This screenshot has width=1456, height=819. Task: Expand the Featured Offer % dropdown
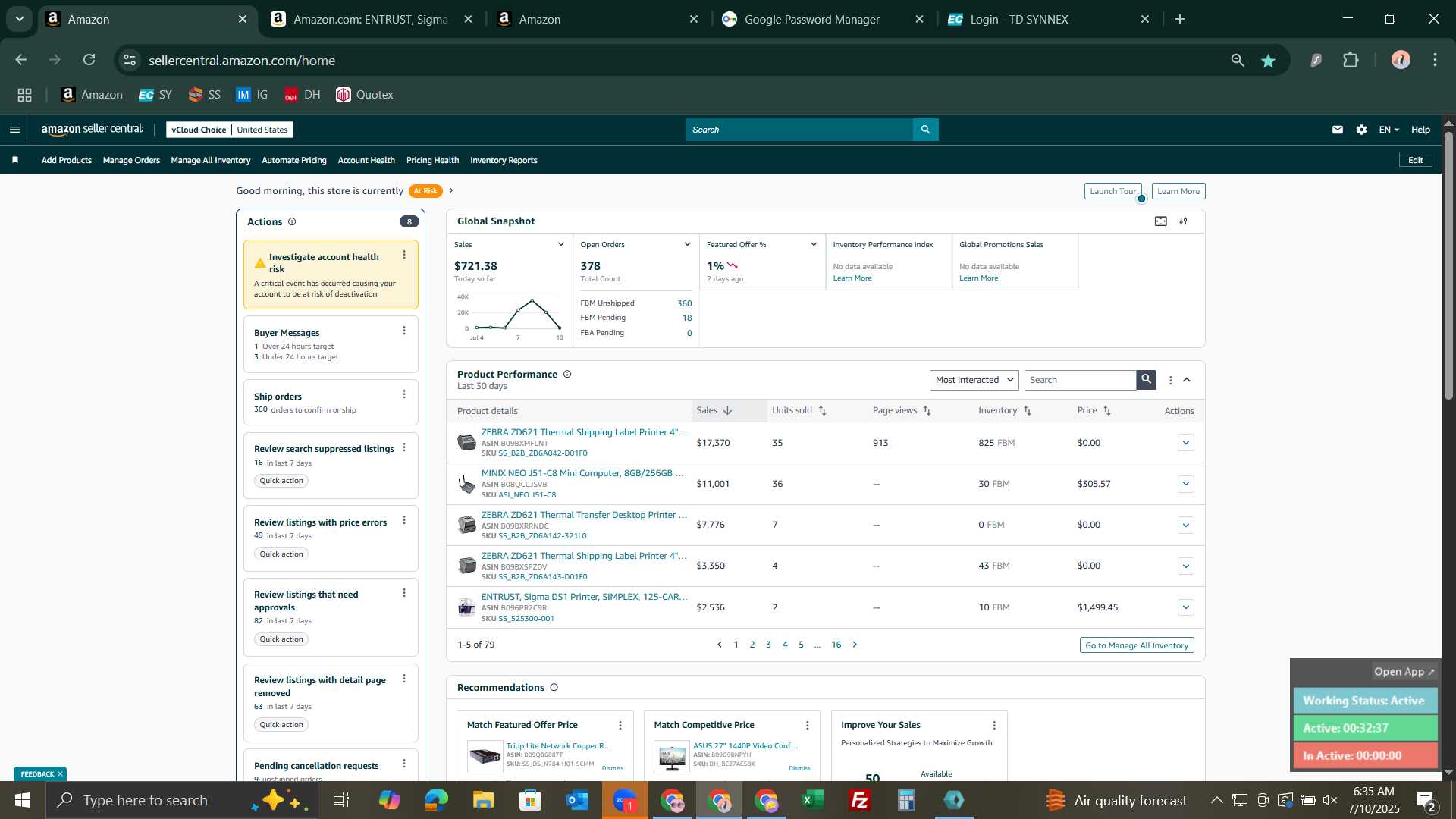[814, 245]
